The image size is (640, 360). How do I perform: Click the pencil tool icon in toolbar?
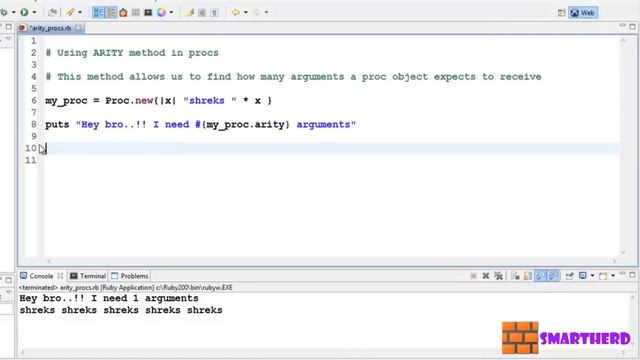(x=70, y=12)
